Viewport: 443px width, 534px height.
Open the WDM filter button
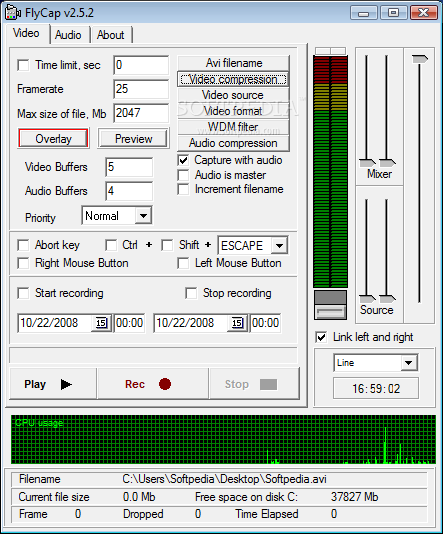(234, 127)
